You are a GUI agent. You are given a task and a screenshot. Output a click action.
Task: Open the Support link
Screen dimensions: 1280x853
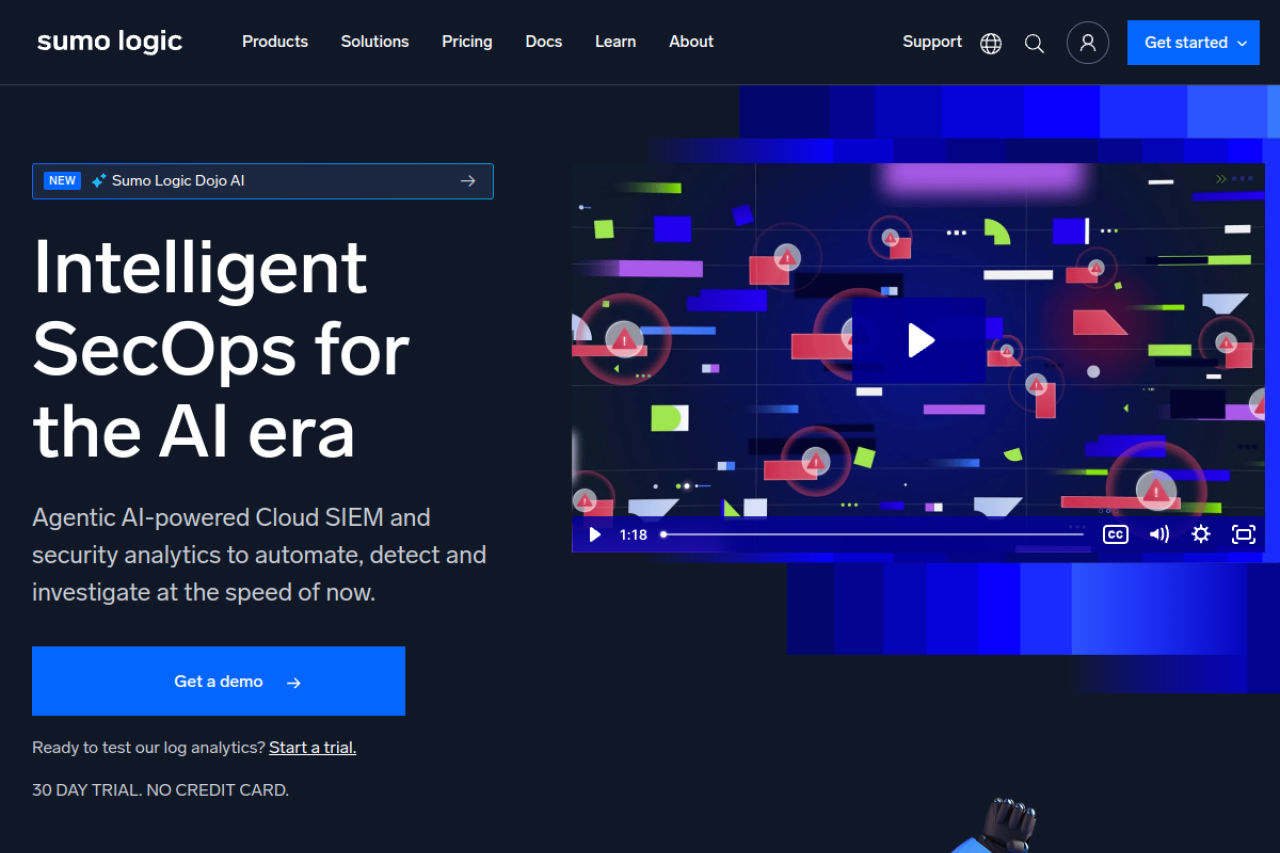(x=932, y=42)
